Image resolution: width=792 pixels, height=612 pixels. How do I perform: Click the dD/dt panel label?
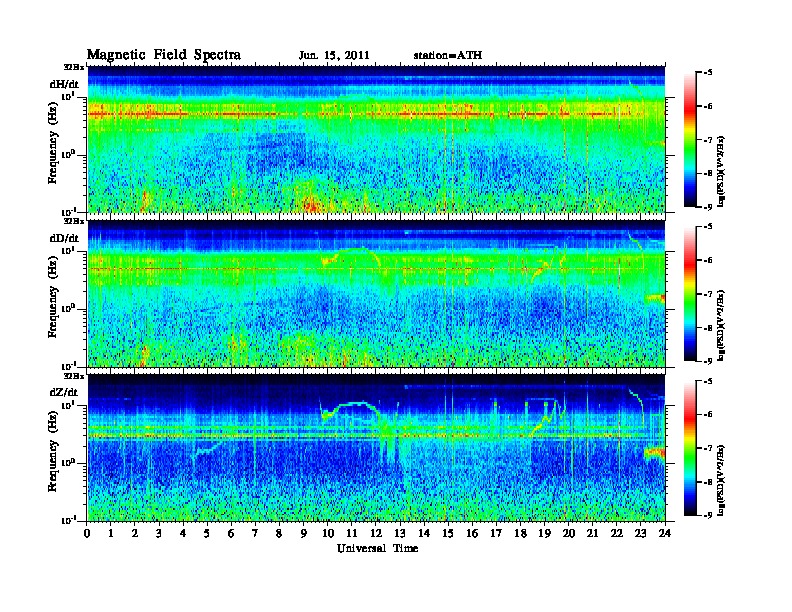(x=64, y=238)
